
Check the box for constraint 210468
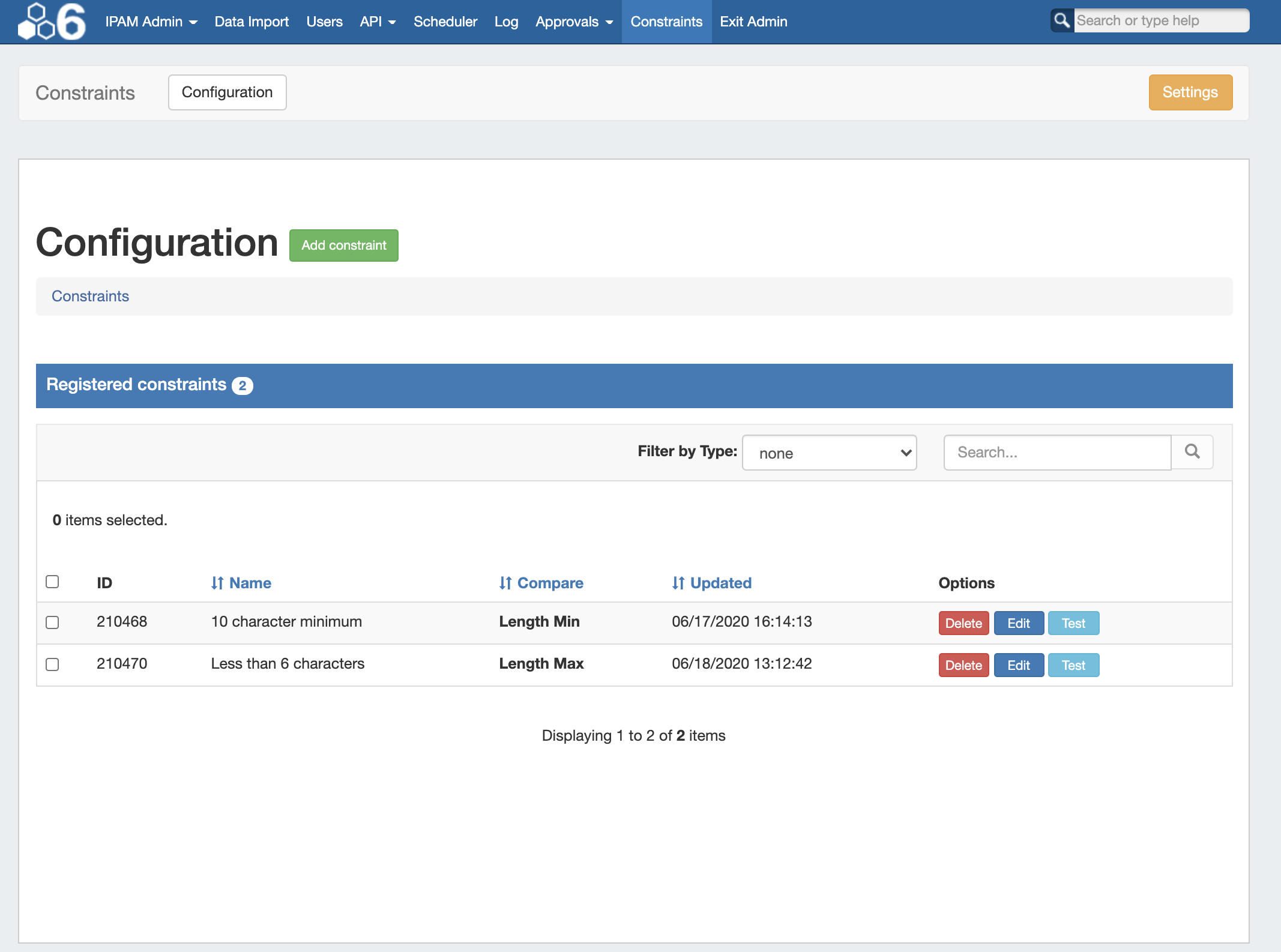(52, 622)
